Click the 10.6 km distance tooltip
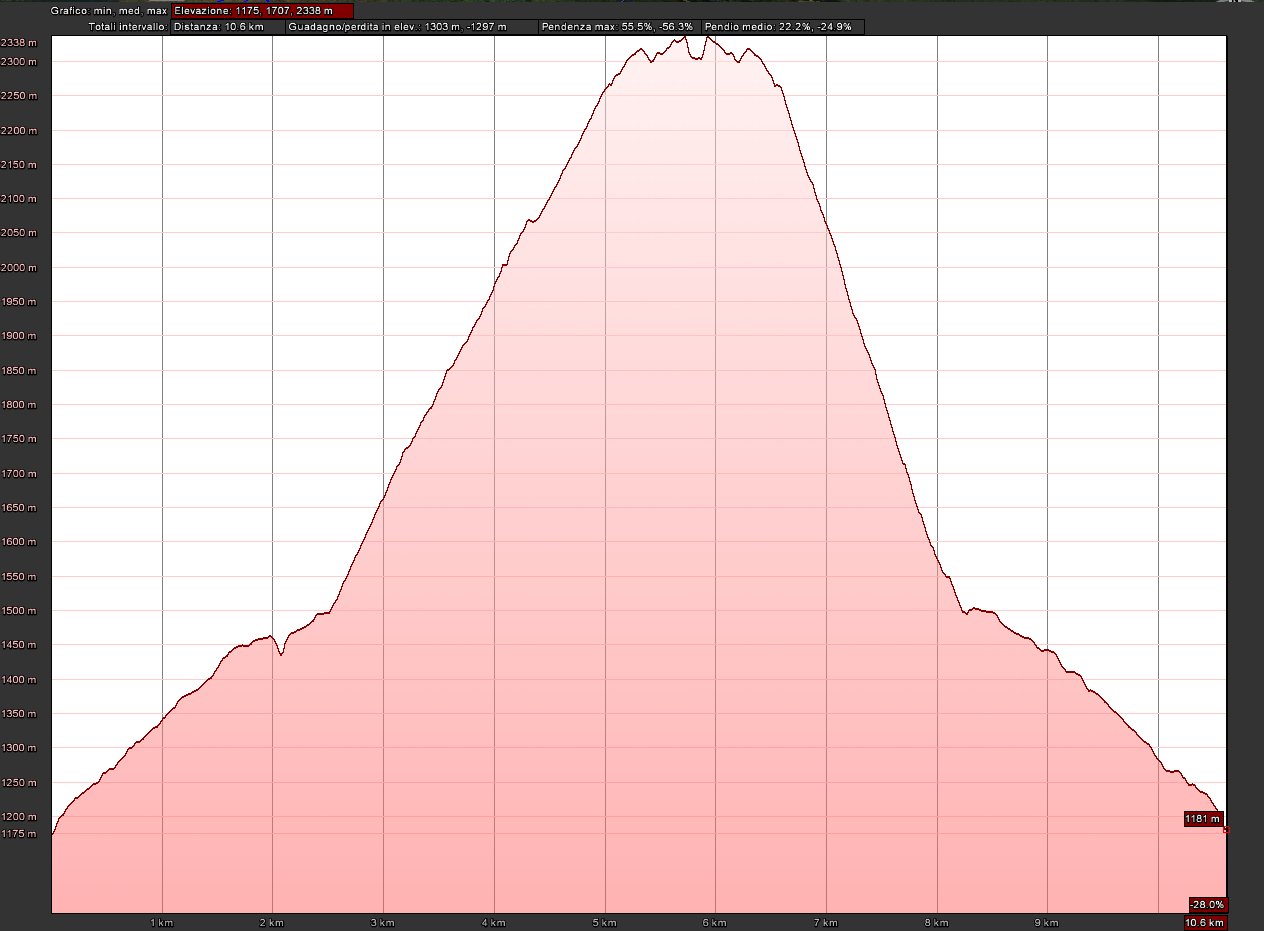Viewport: 1264px width, 931px height. click(1205, 922)
